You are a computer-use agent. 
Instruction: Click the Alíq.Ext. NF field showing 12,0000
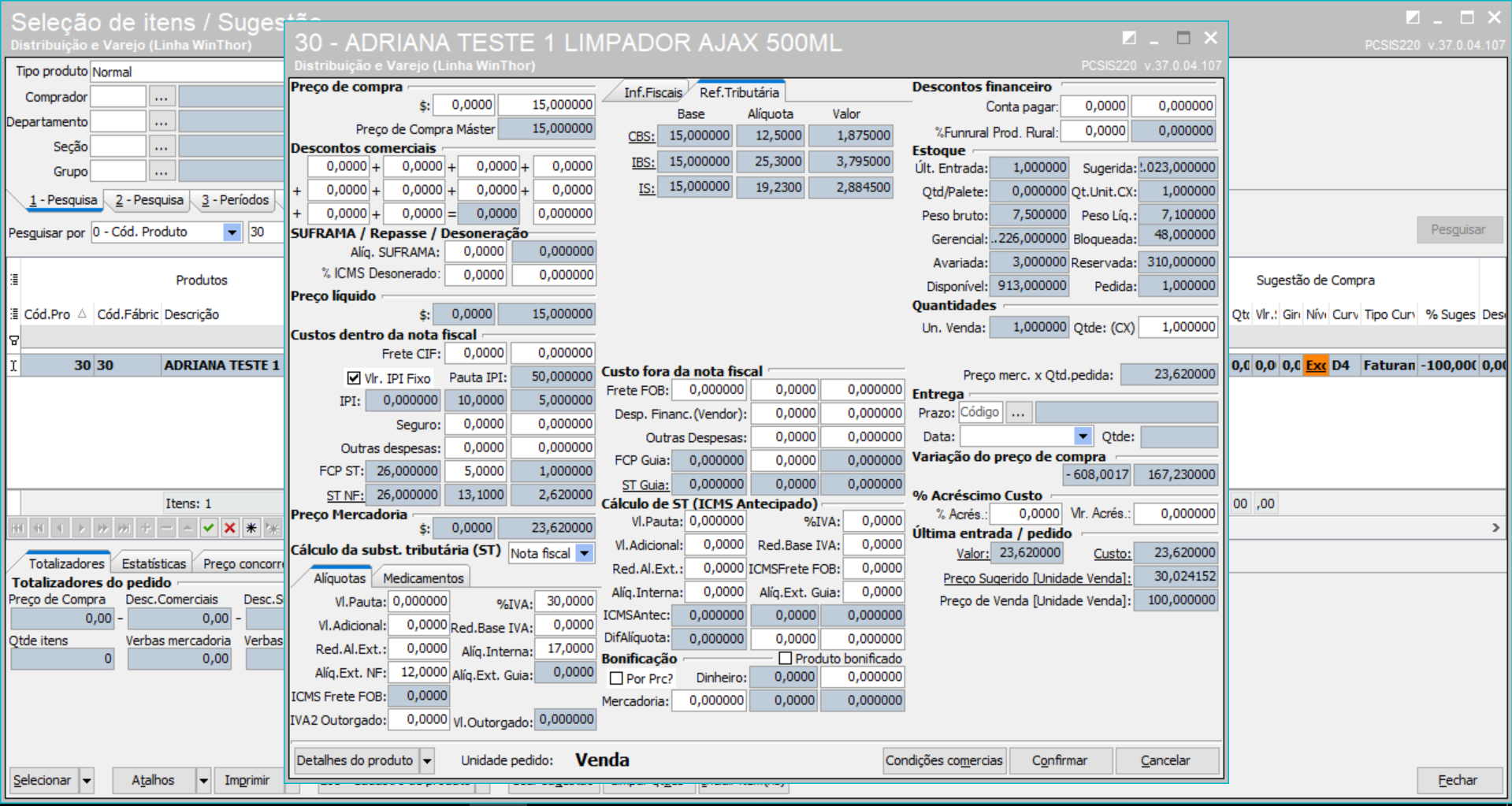419,672
